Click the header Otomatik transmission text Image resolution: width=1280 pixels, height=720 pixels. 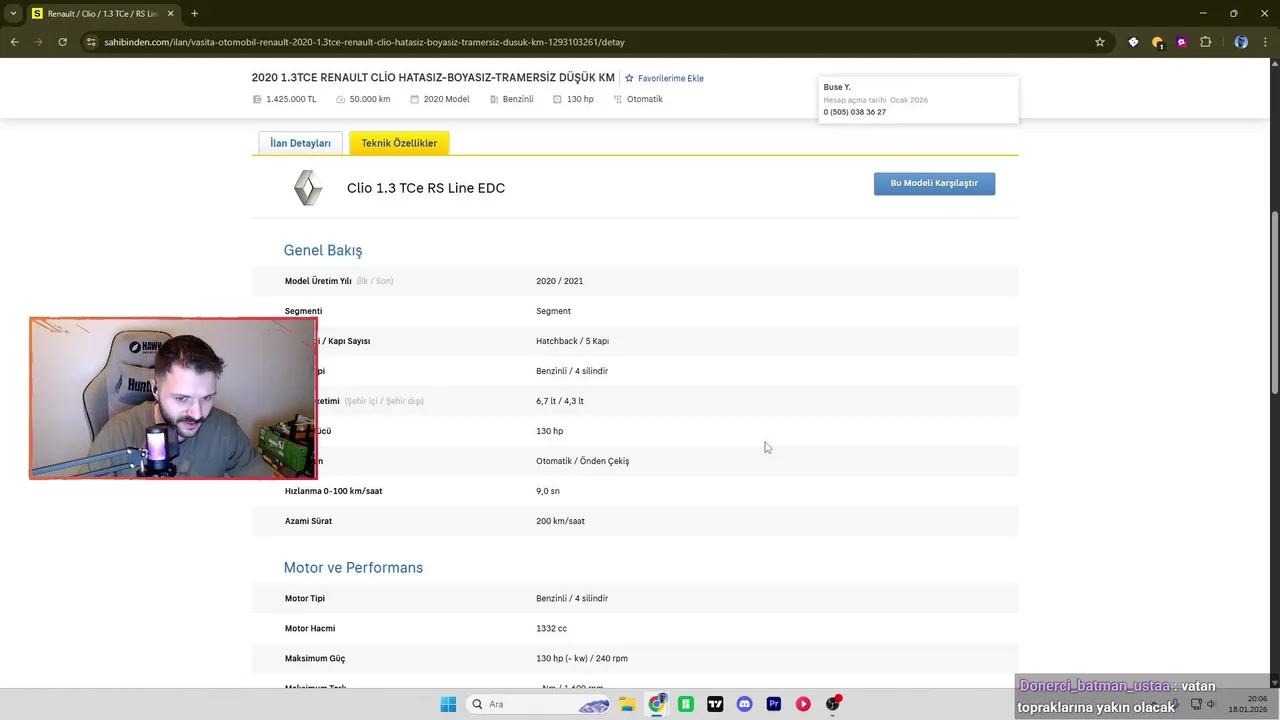click(x=644, y=99)
